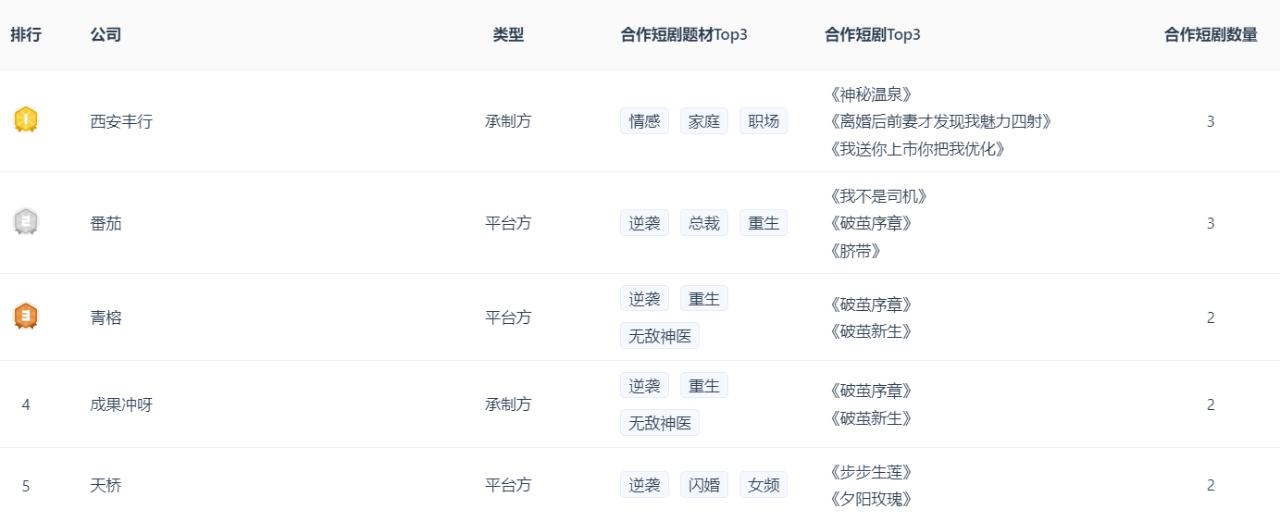Select the 闪婚 tag for 天桥

tap(704, 486)
